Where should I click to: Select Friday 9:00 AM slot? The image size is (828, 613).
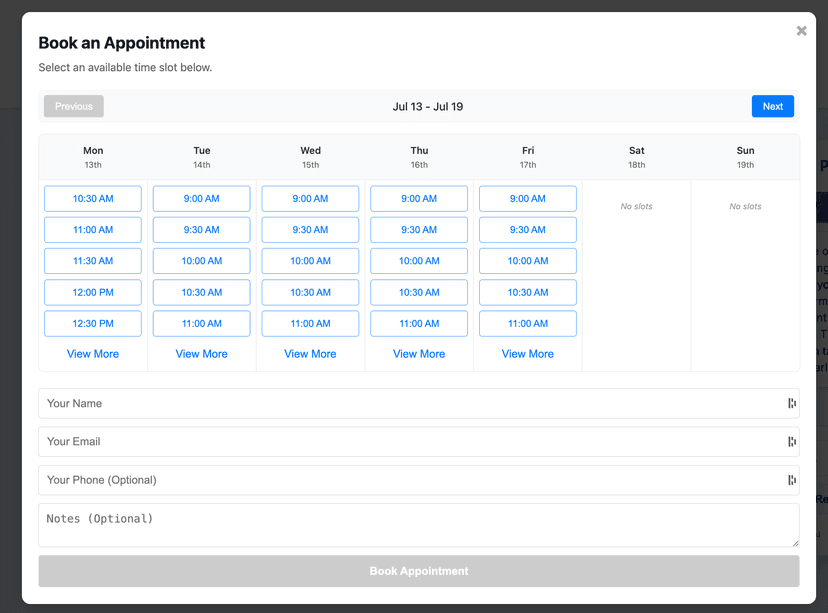[528, 199]
